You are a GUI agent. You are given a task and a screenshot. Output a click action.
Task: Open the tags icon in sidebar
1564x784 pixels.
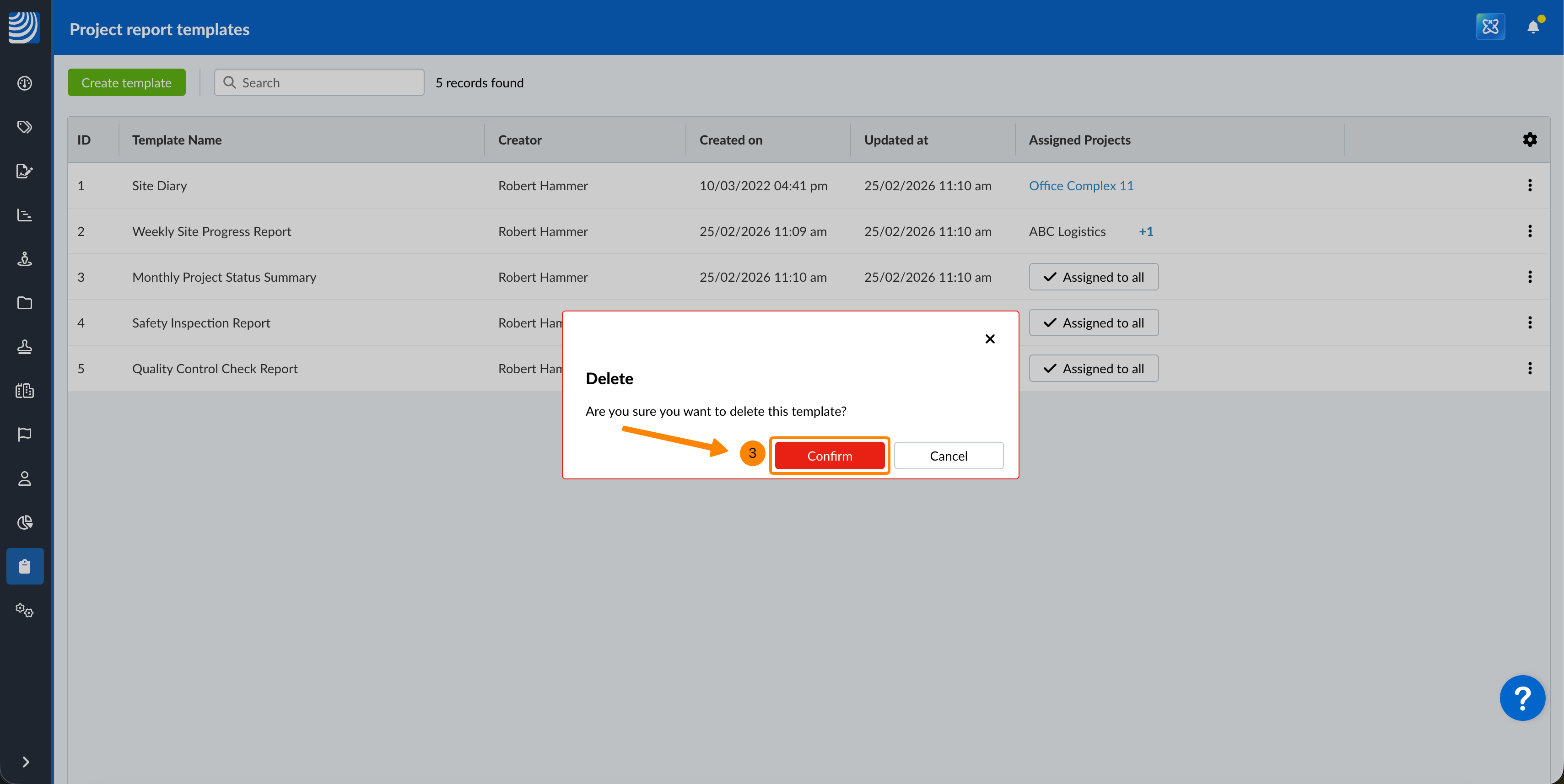(25, 127)
